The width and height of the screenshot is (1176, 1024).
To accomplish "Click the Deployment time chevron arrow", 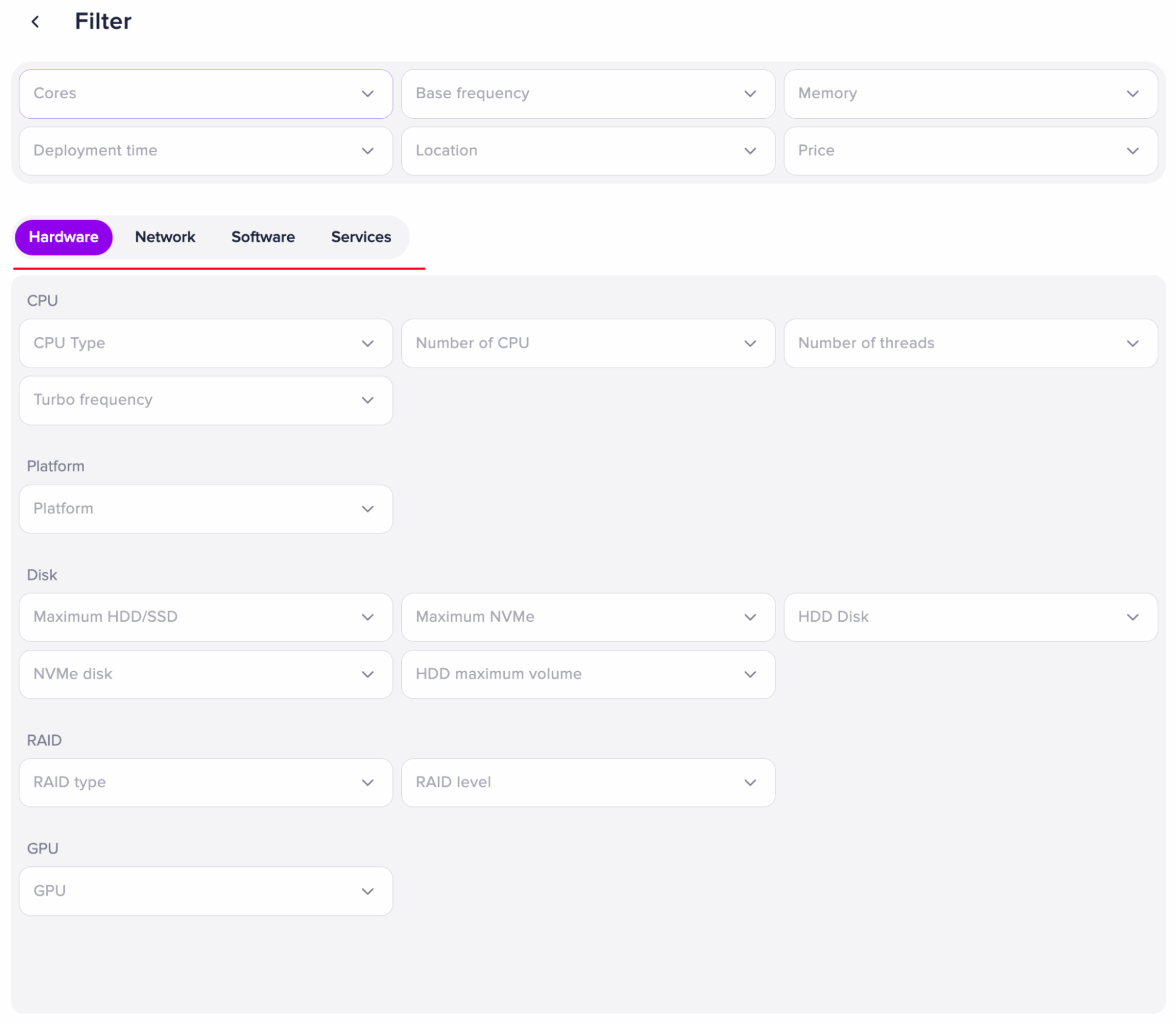I will click(368, 151).
